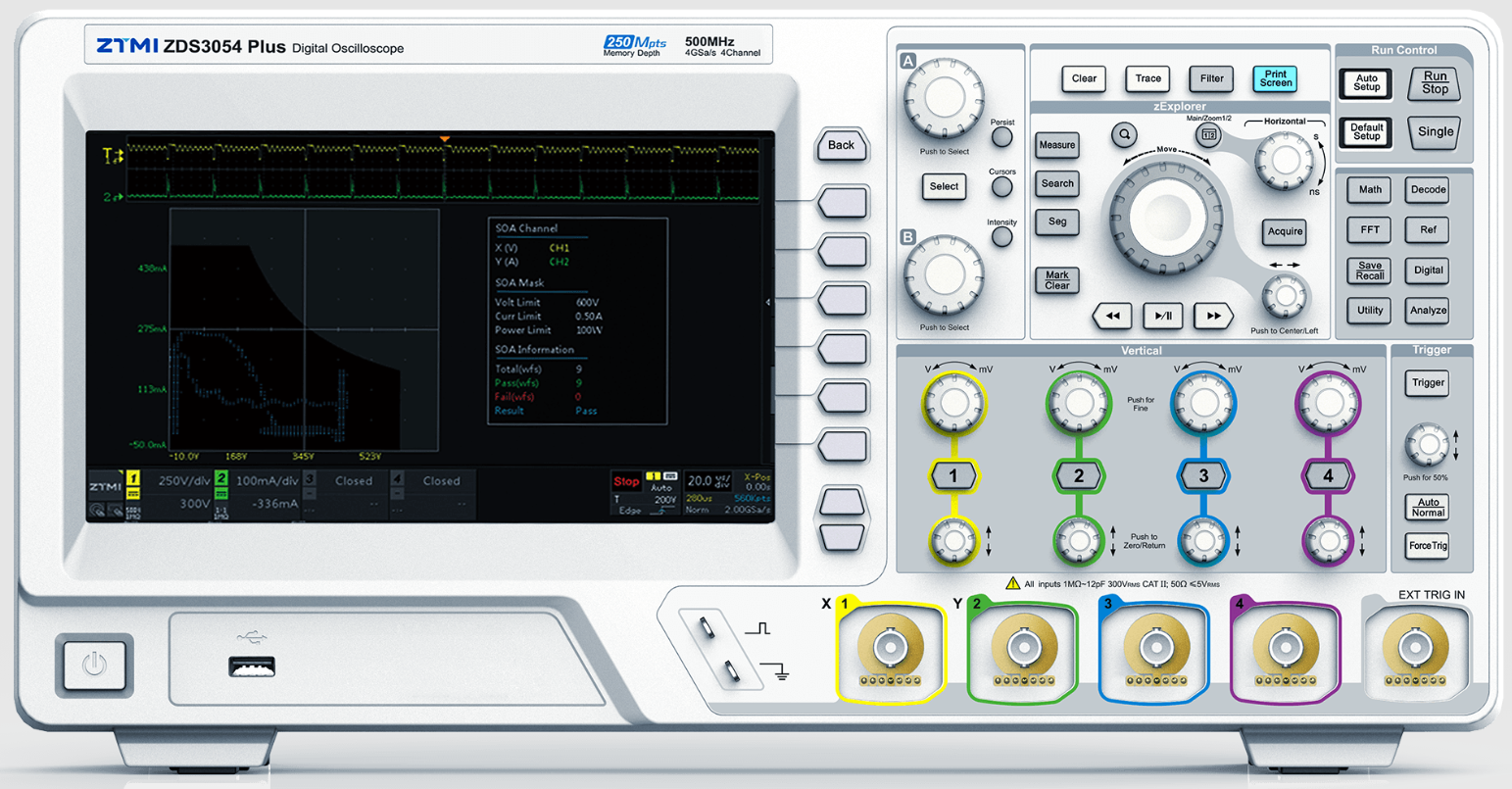Click the Select button between knobs A and B
1512x789 pixels.
click(944, 186)
